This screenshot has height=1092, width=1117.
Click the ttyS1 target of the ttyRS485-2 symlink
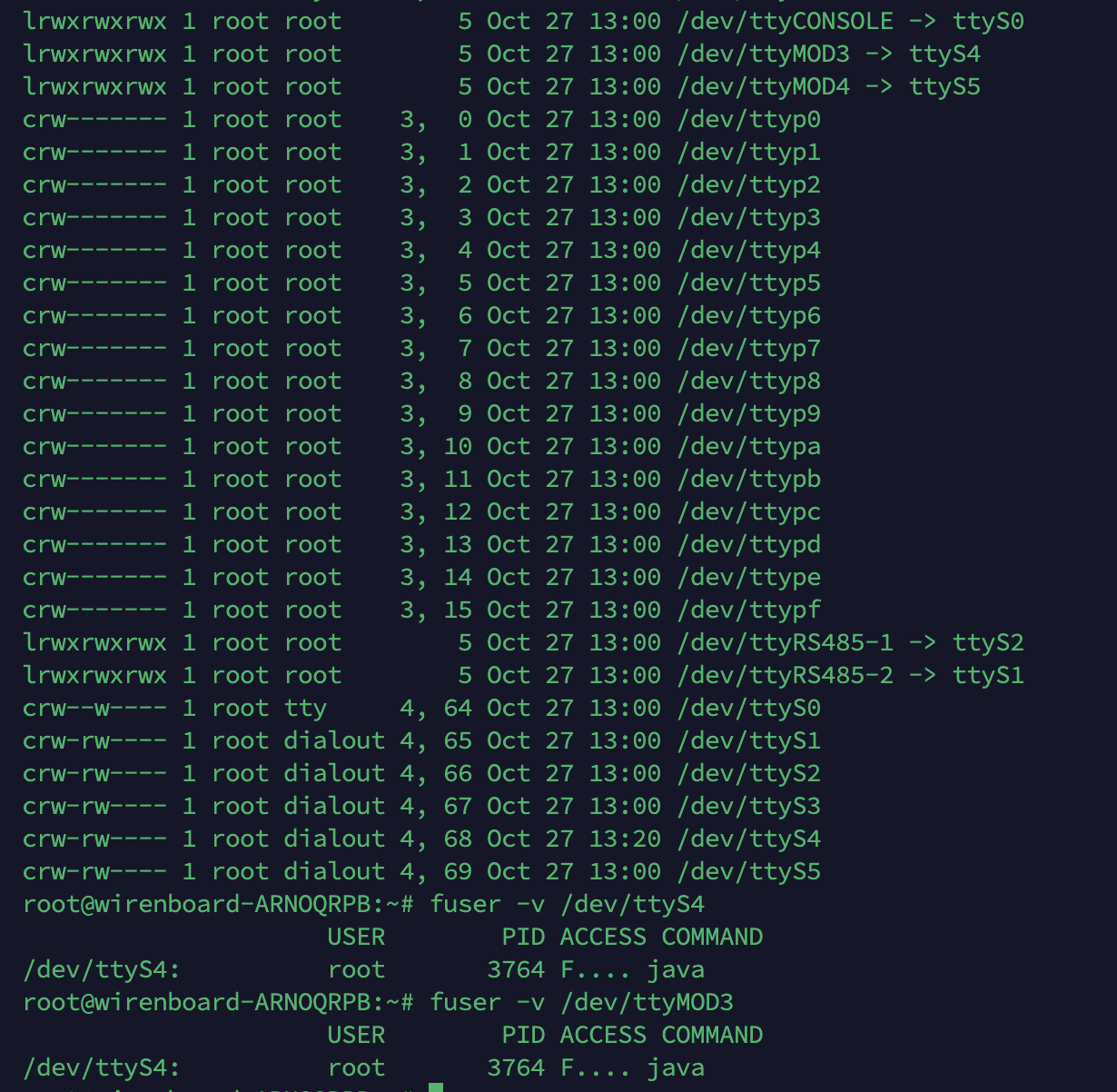pos(988,675)
